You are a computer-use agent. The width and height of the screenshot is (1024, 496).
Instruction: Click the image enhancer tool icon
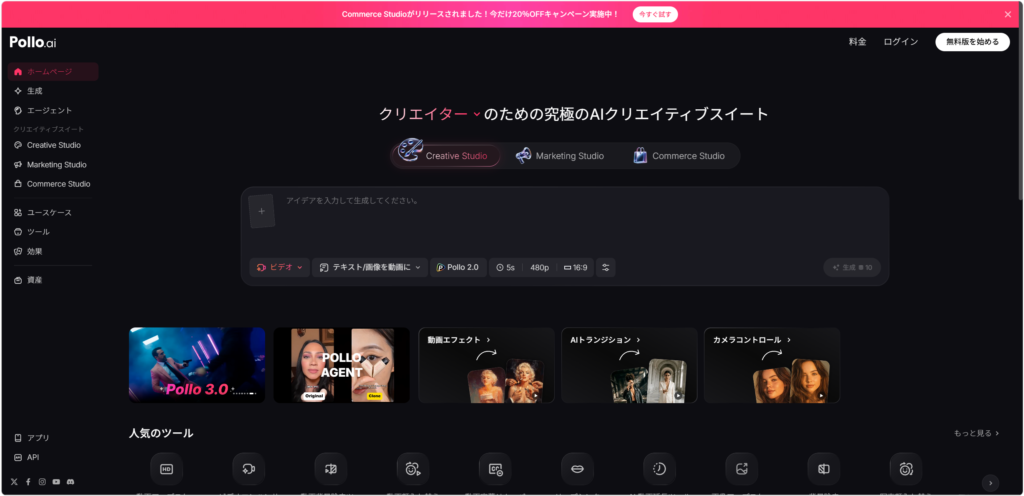pos(742,469)
